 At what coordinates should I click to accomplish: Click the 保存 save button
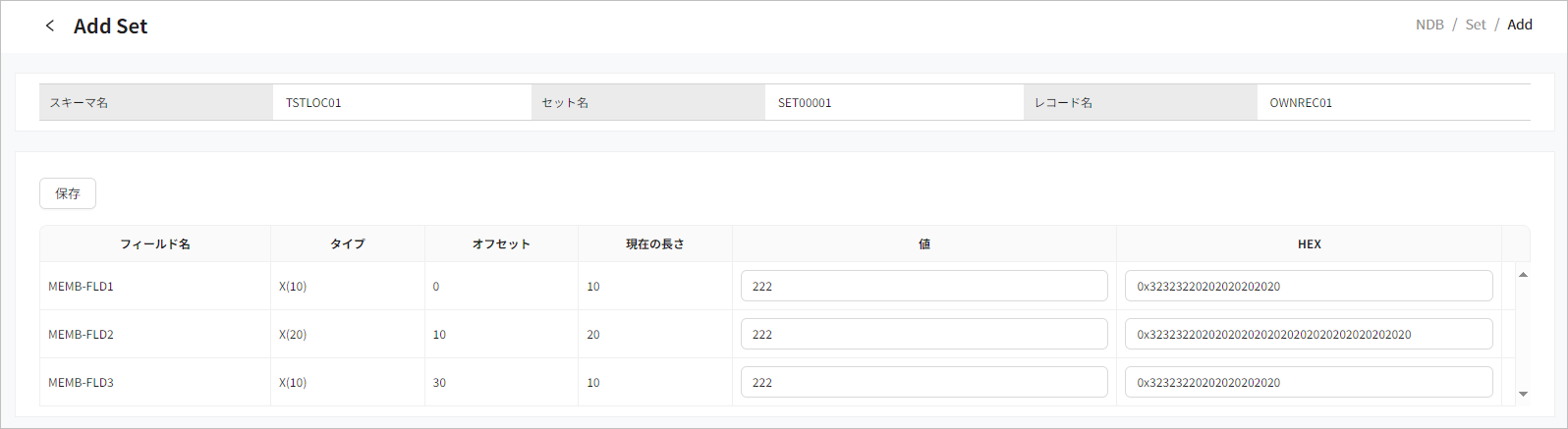(68, 193)
